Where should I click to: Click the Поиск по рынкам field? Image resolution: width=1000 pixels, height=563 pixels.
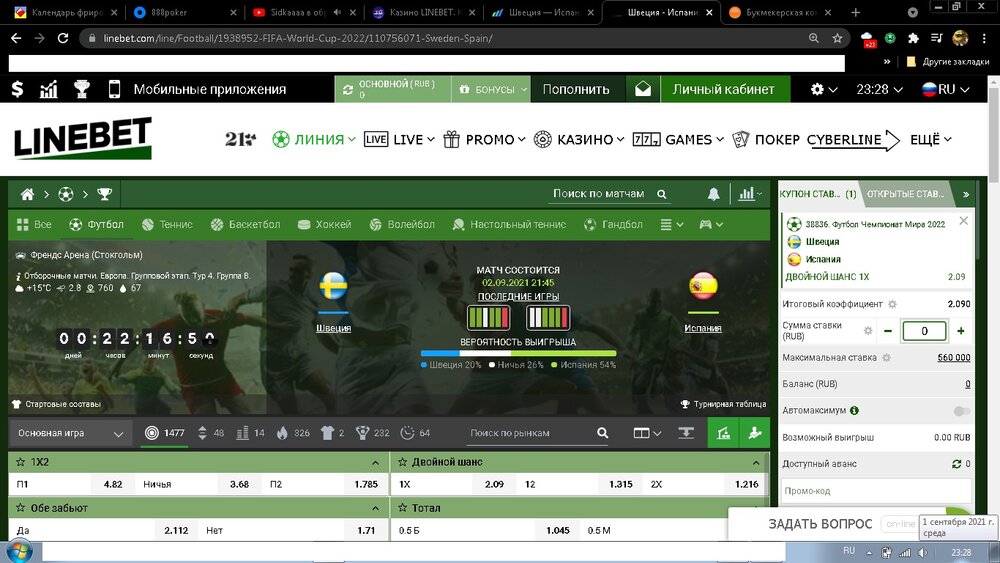coord(531,433)
